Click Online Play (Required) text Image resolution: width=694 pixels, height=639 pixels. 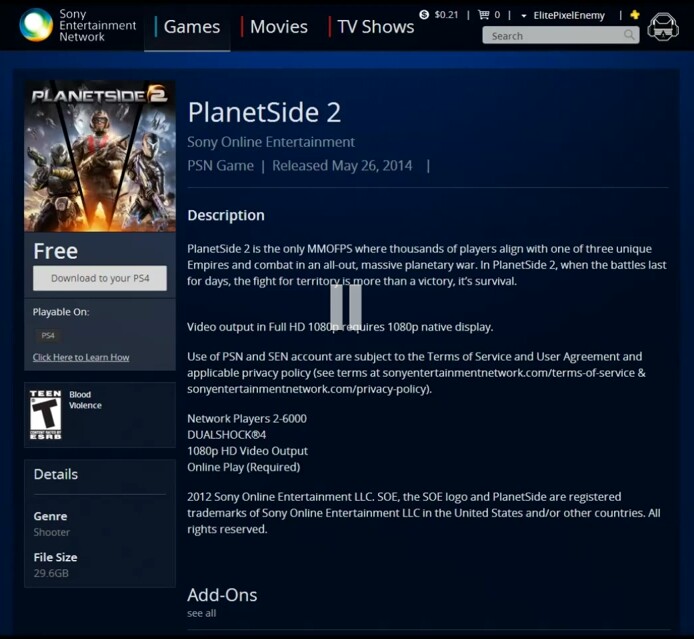[244, 467]
